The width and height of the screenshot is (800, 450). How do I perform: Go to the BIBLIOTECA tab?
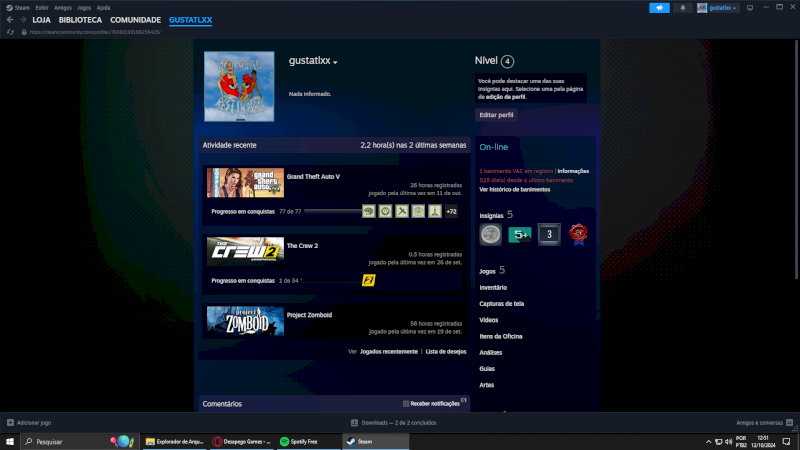80,20
